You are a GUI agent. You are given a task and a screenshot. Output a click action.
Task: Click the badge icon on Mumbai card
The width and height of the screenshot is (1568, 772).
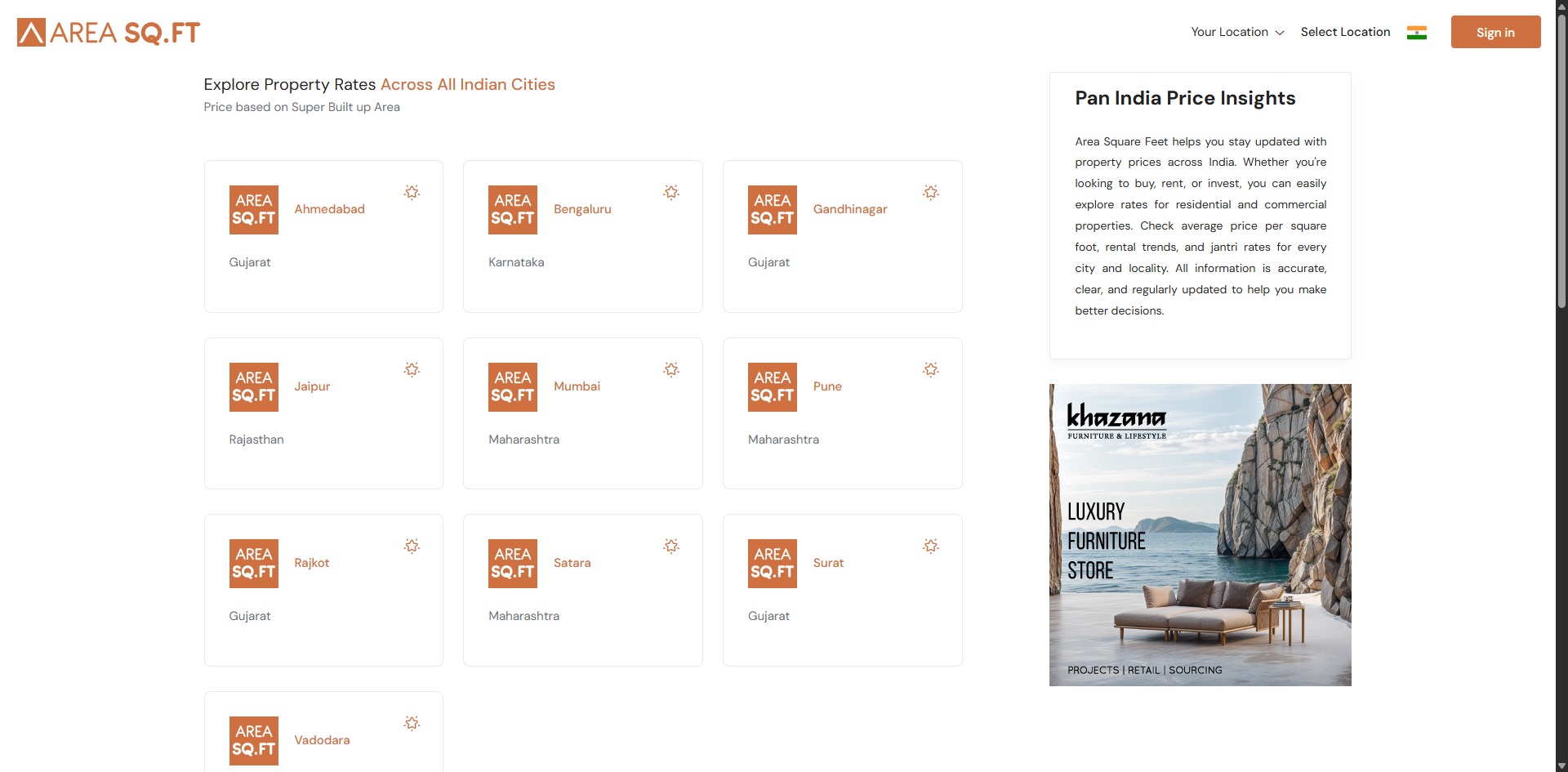[671, 369]
